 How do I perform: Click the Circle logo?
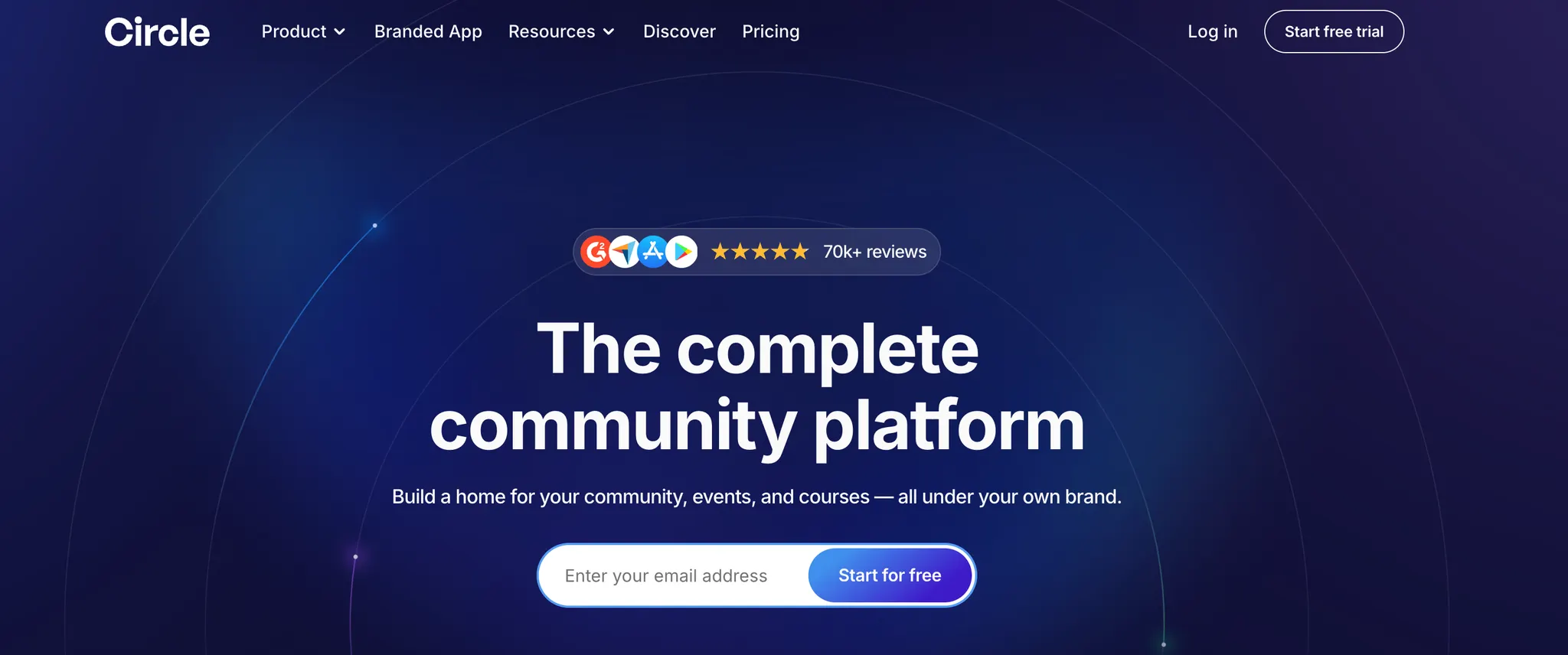[157, 32]
